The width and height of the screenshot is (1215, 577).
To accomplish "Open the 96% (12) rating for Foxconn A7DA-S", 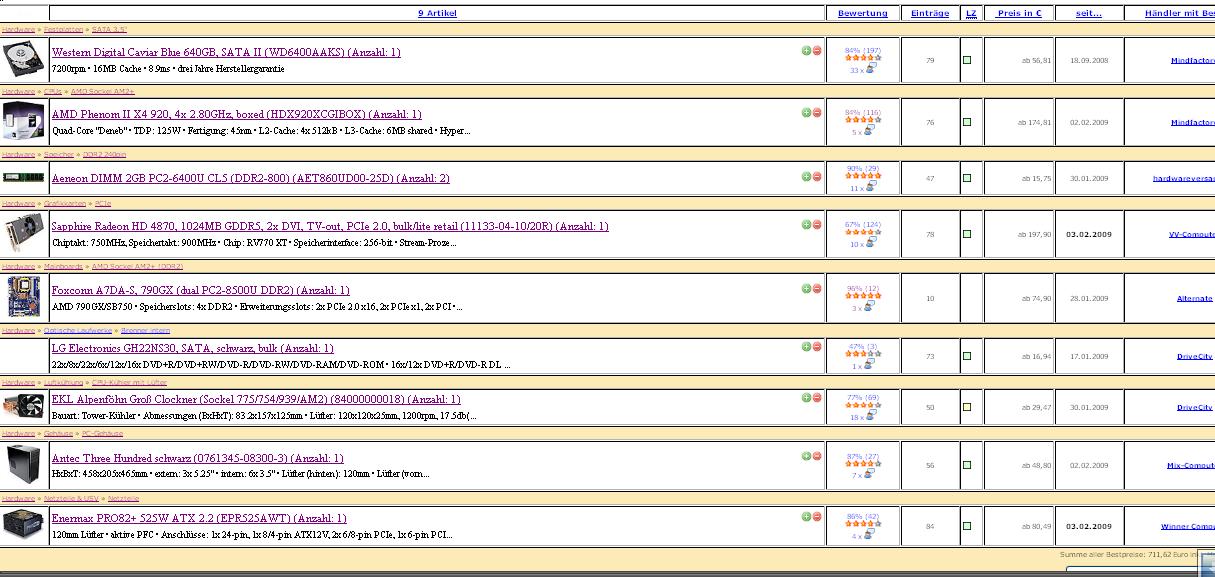I will pos(862,288).
